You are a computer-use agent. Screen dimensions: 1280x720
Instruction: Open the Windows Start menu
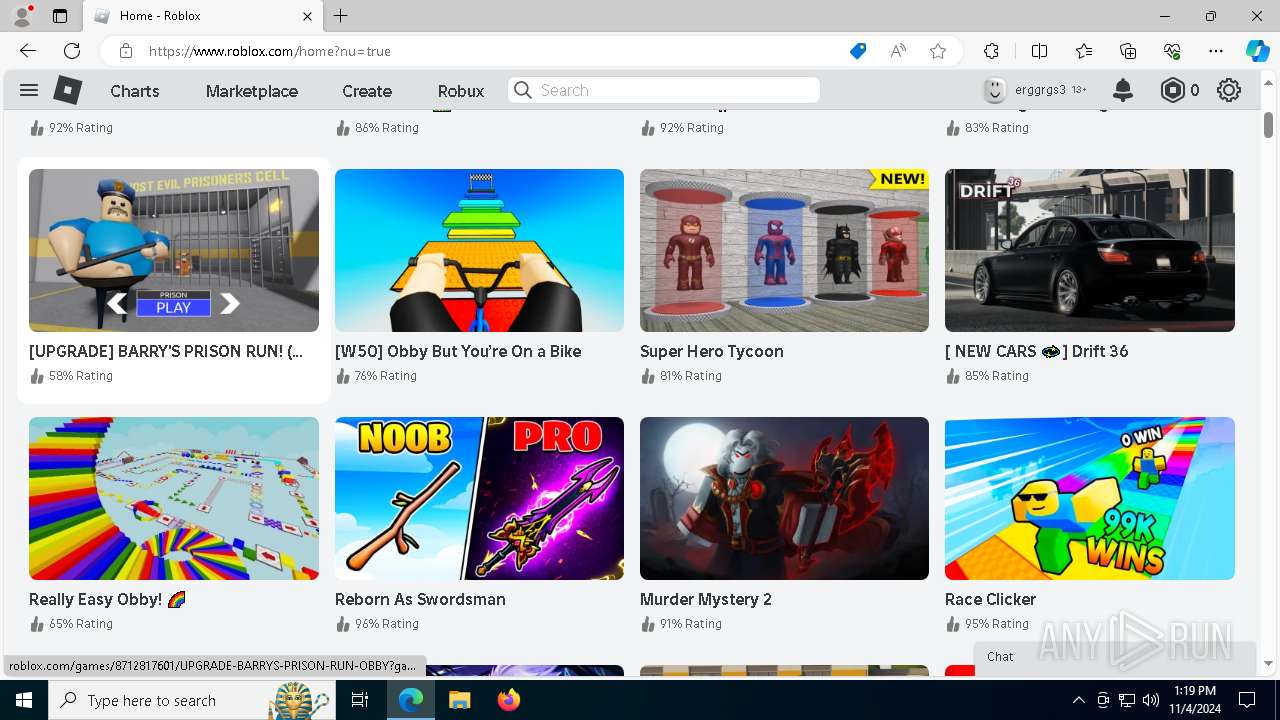(24, 700)
